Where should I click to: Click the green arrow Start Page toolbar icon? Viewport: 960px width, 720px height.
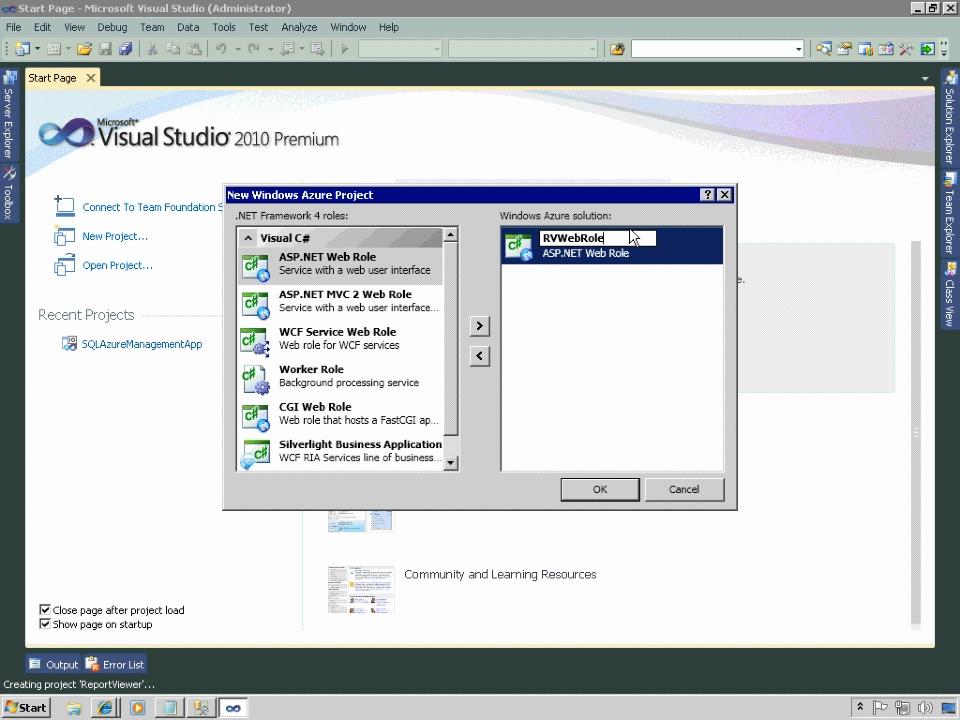928,48
